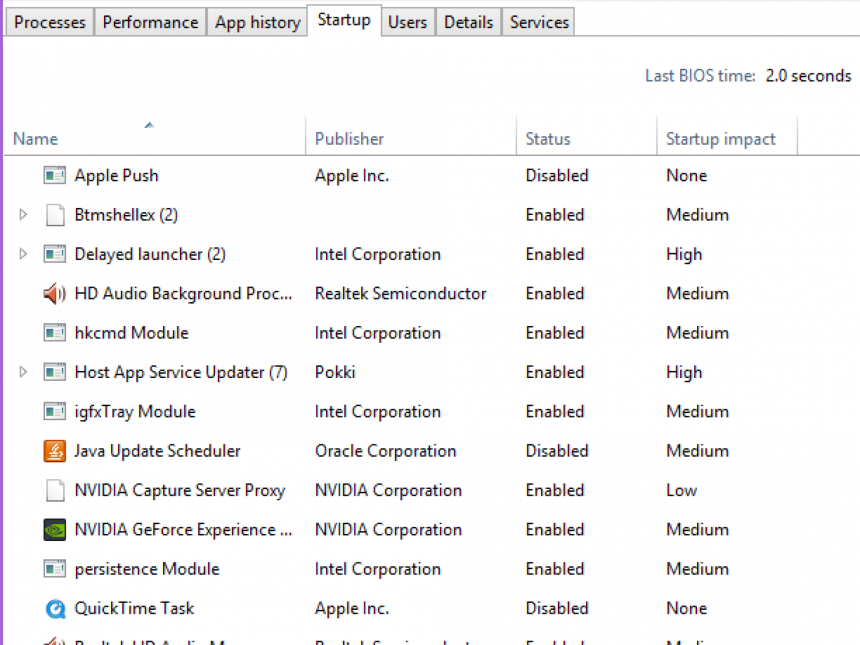Click Enabled status of hkcmd Module

pyautogui.click(x=555, y=333)
